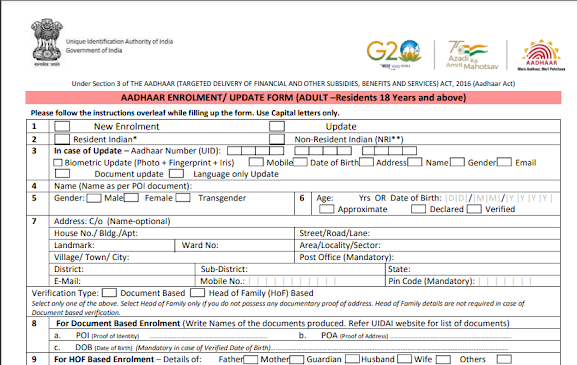Check the Resident Indian box

(x=62, y=139)
